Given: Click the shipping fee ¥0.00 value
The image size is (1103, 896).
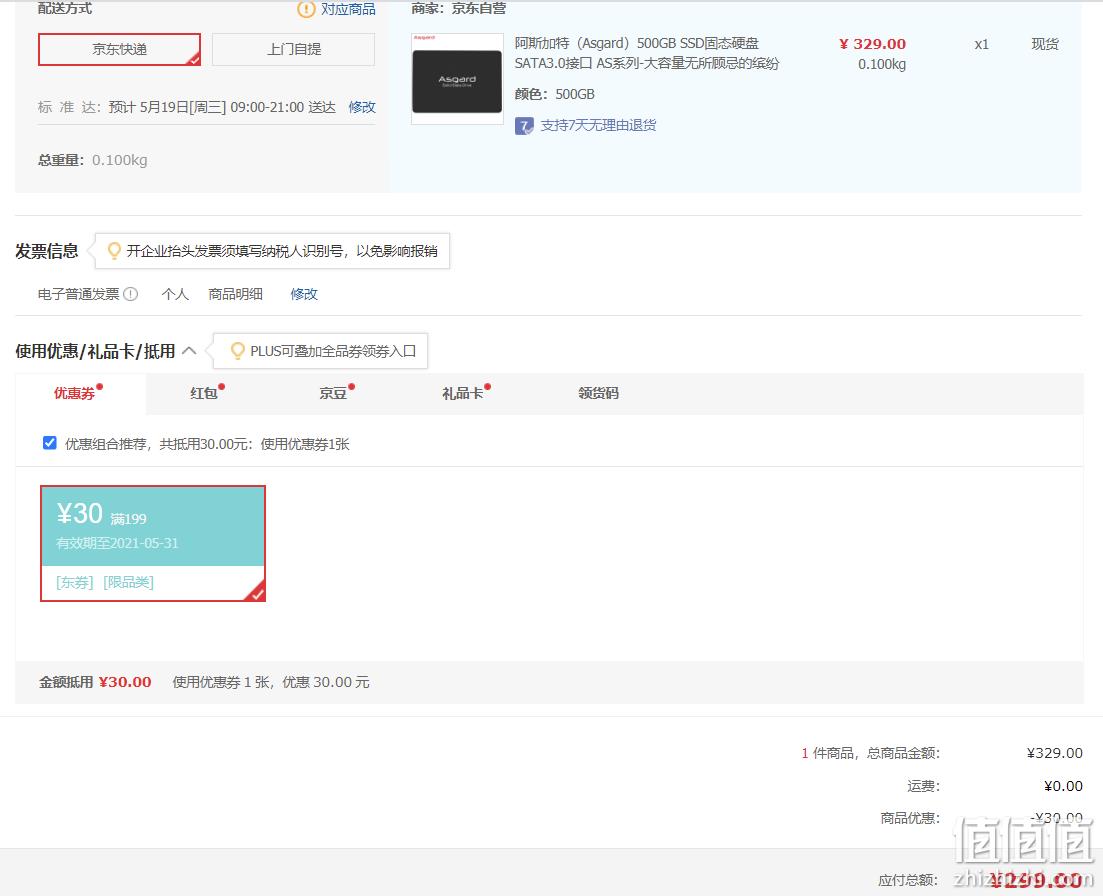Looking at the screenshot, I should (x=1063, y=786).
